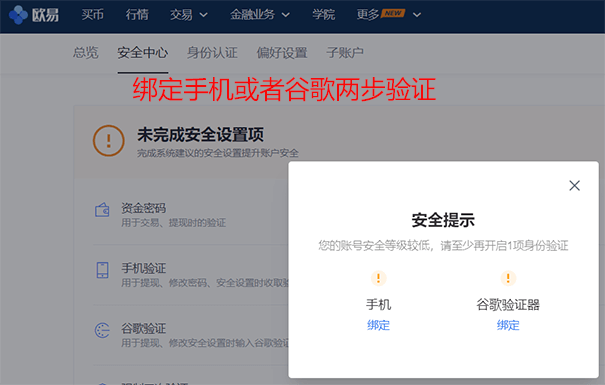This screenshot has height=385, width=605.
Task: Click 绑定 link under 谷歌验证器
Action: coord(508,325)
